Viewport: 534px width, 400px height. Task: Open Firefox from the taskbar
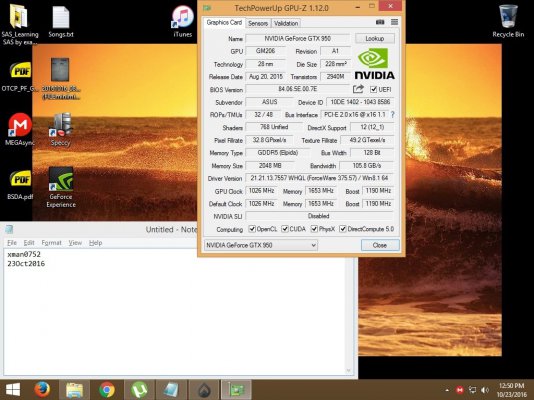[x=42, y=389]
